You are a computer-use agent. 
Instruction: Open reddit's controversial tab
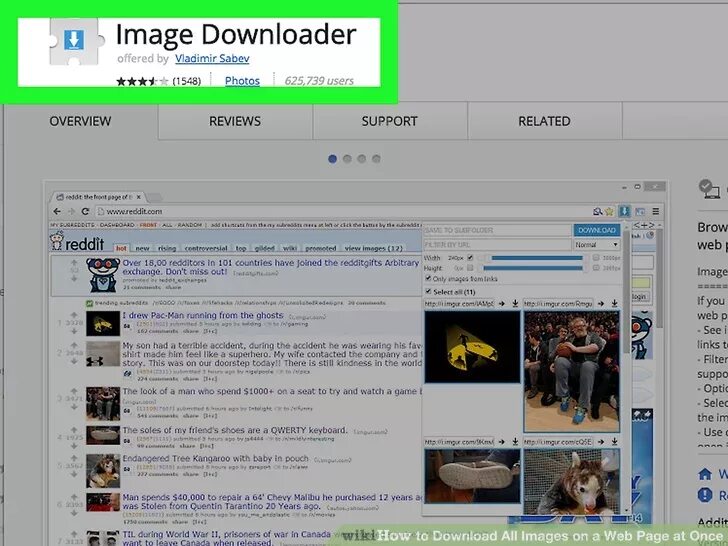click(206, 248)
